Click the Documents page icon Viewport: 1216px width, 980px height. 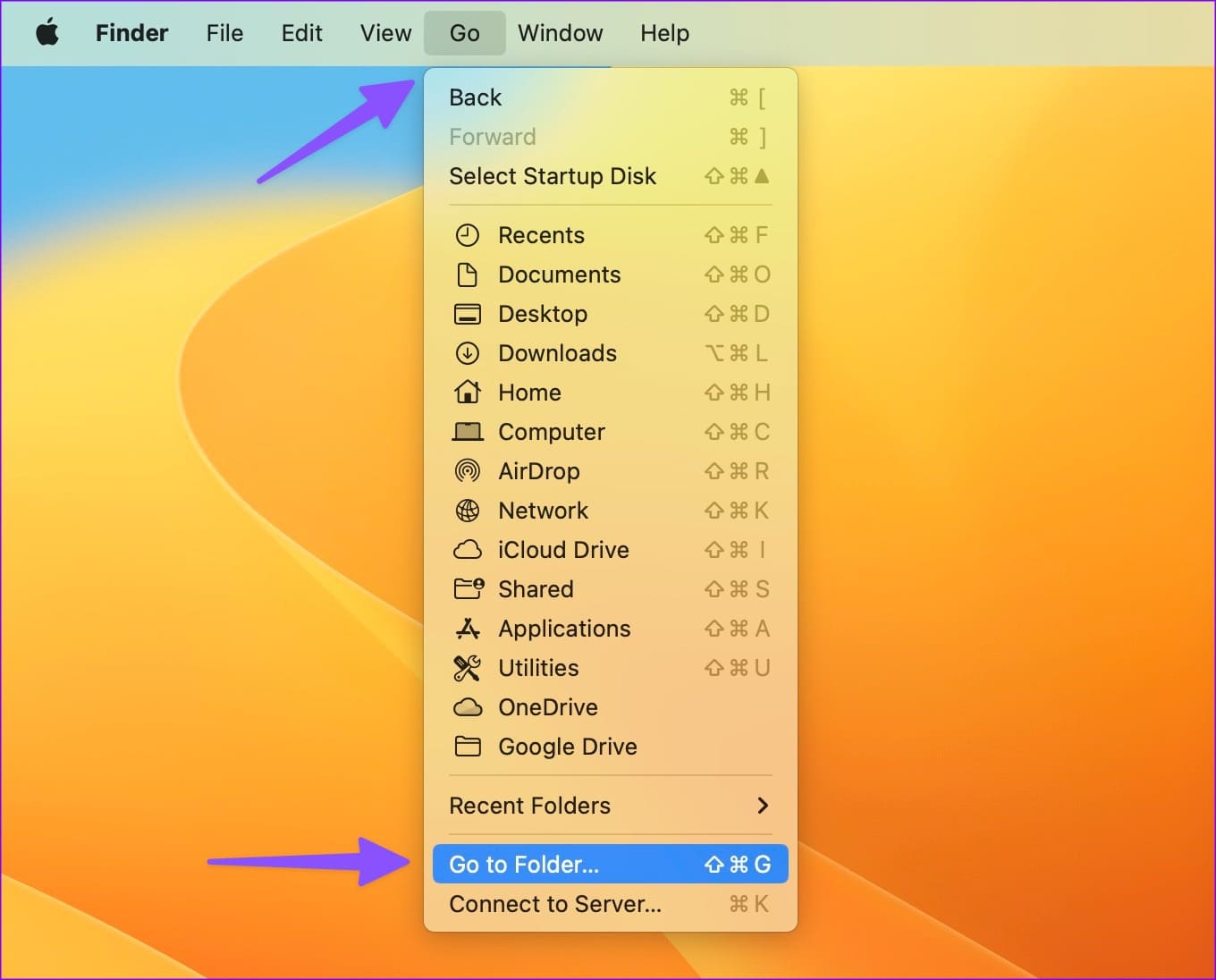pyautogui.click(x=467, y=275)
